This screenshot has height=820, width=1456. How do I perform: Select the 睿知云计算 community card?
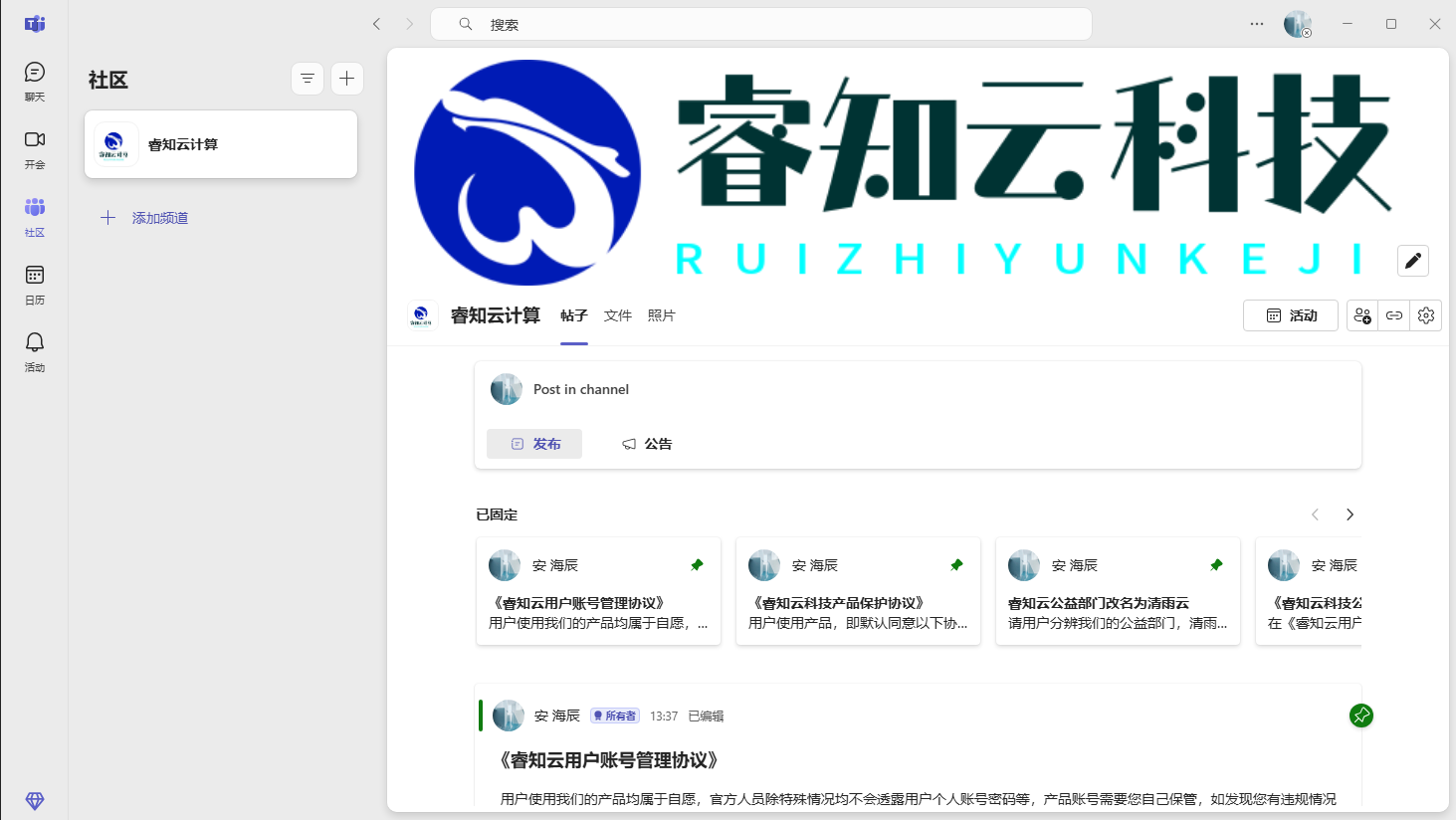point(221,144)
